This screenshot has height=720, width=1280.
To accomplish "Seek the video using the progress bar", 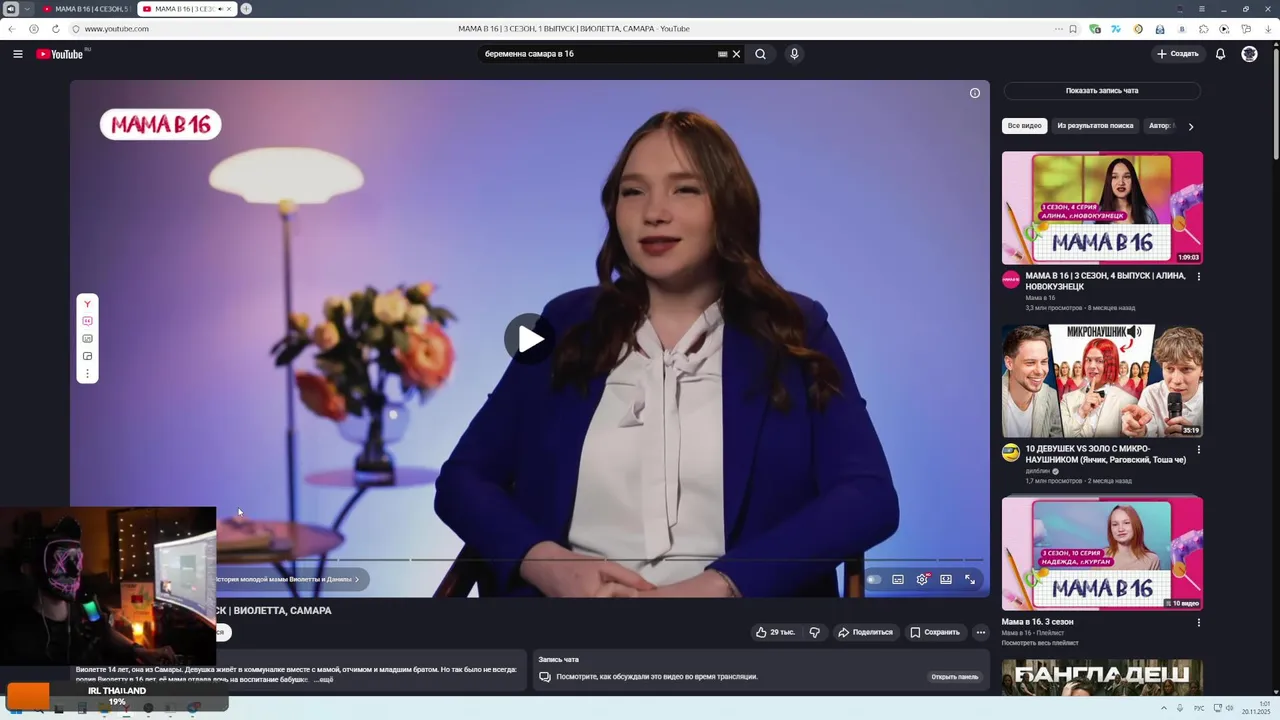I will (599, 560).
